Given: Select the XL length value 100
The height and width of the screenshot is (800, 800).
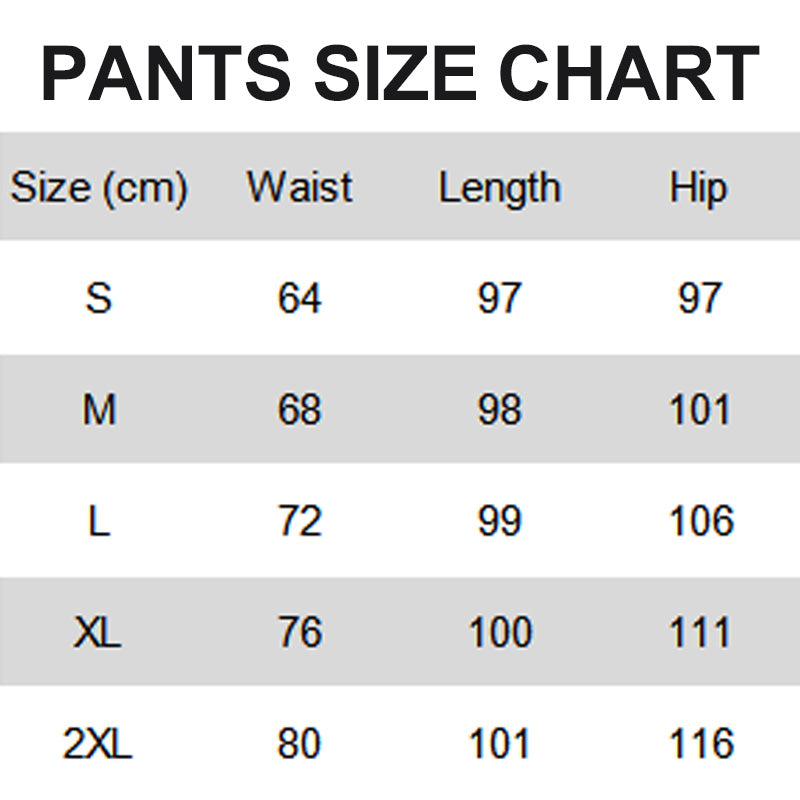Looking at the screenshot, I should [499, 632].
